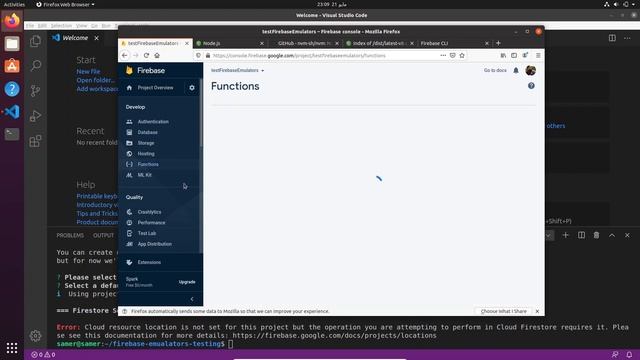Collapse Firebase sidebar with chevron
This screenshot has width=640, height=360.
tap(192, 299)
